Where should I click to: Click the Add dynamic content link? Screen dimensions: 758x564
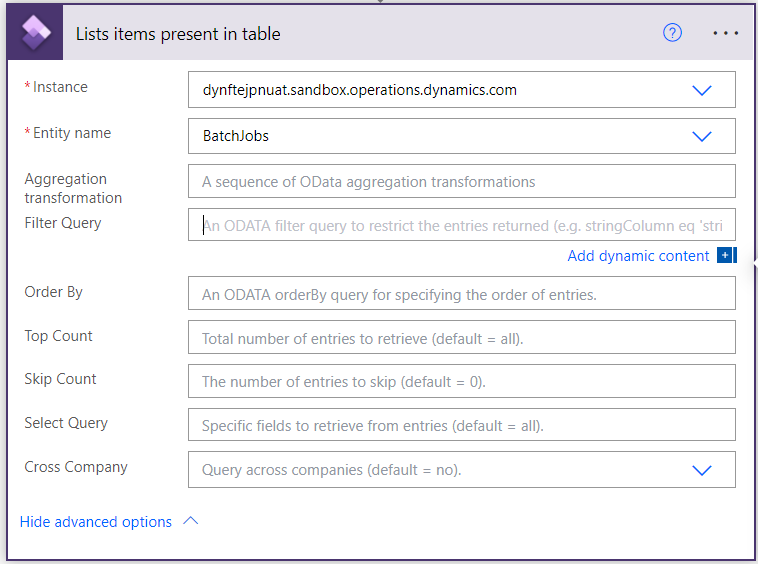click(x=638, y=256)
